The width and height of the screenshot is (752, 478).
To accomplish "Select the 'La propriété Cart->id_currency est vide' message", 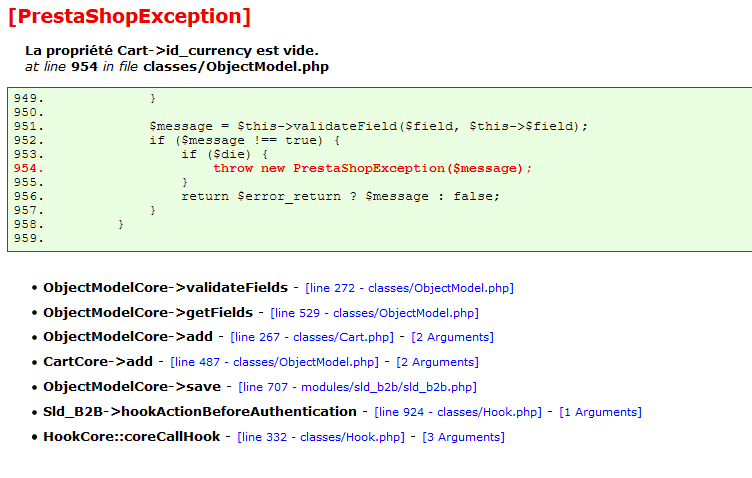I will pos(172,50).
